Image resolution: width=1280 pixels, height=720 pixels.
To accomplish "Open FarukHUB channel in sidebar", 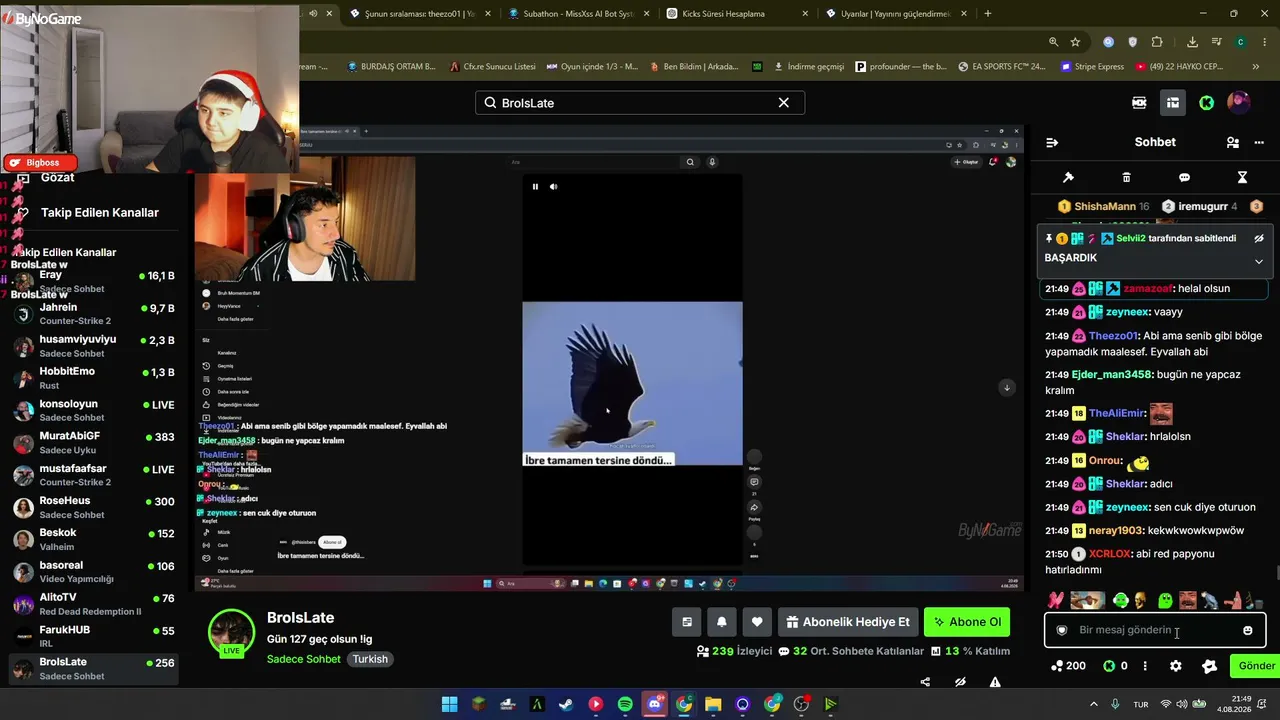I will [95, 637].
